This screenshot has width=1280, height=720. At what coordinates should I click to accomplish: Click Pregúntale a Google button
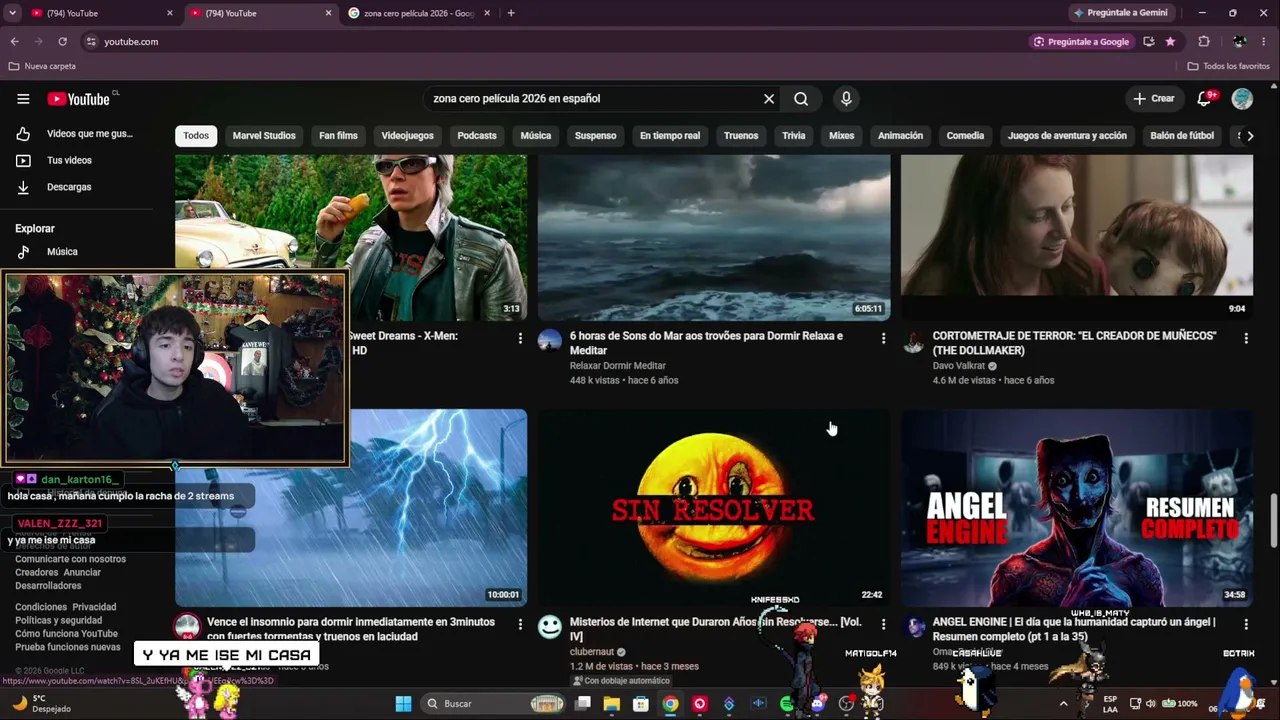tap(1081, 42)
